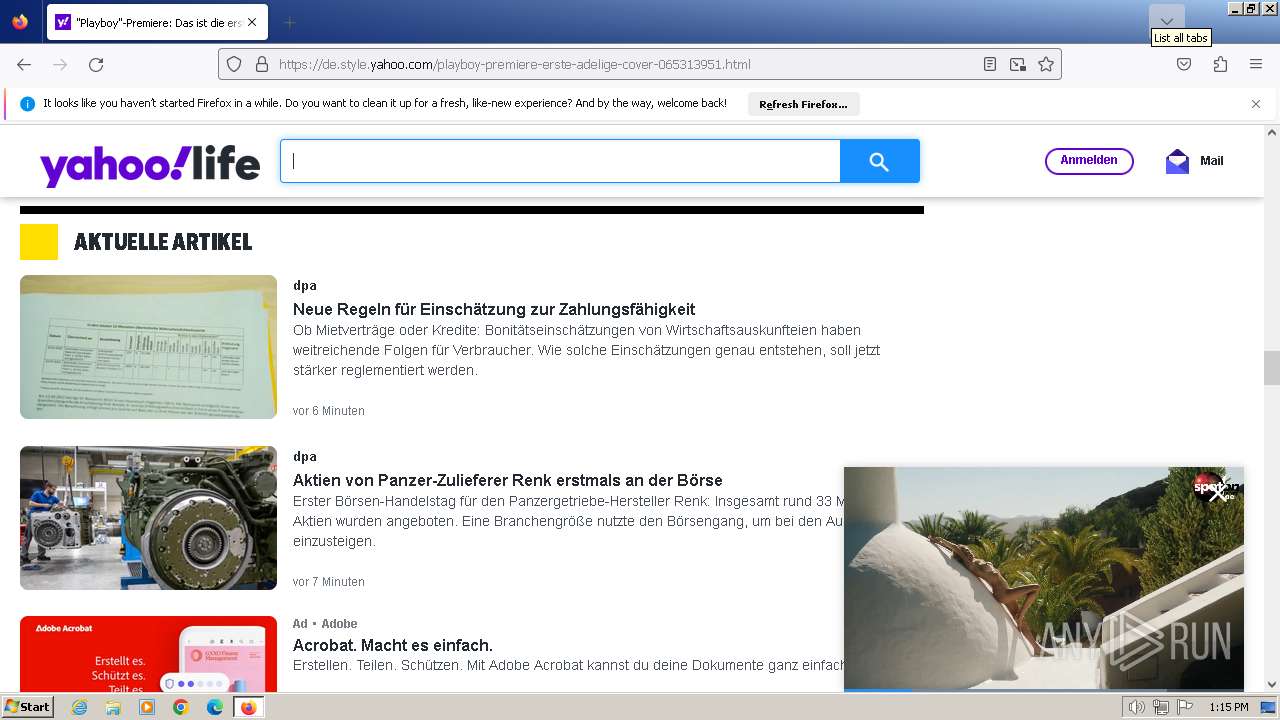Open Extensions puzzle icon
Screen dimensions: 1280x720
coord(1220,64)
